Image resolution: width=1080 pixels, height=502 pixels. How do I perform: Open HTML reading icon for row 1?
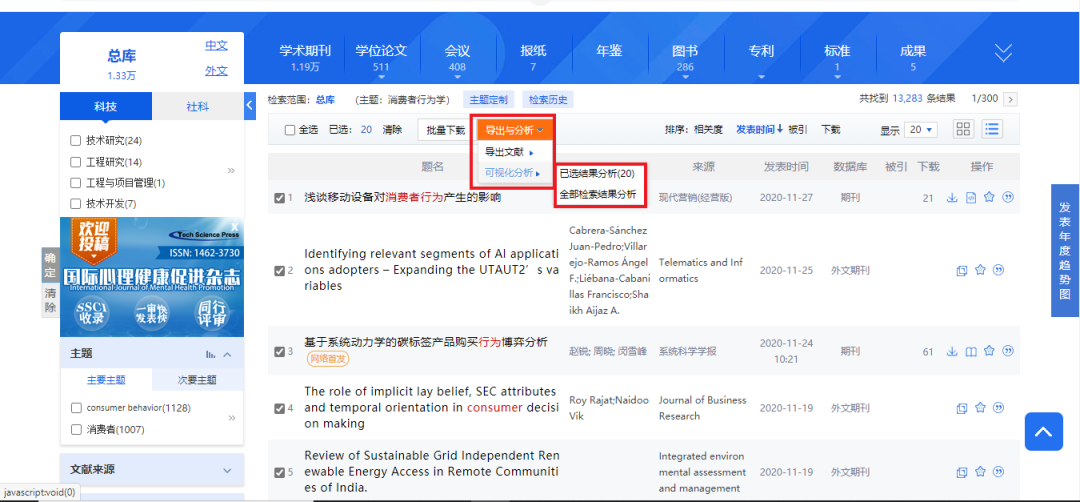pos(971,198)
